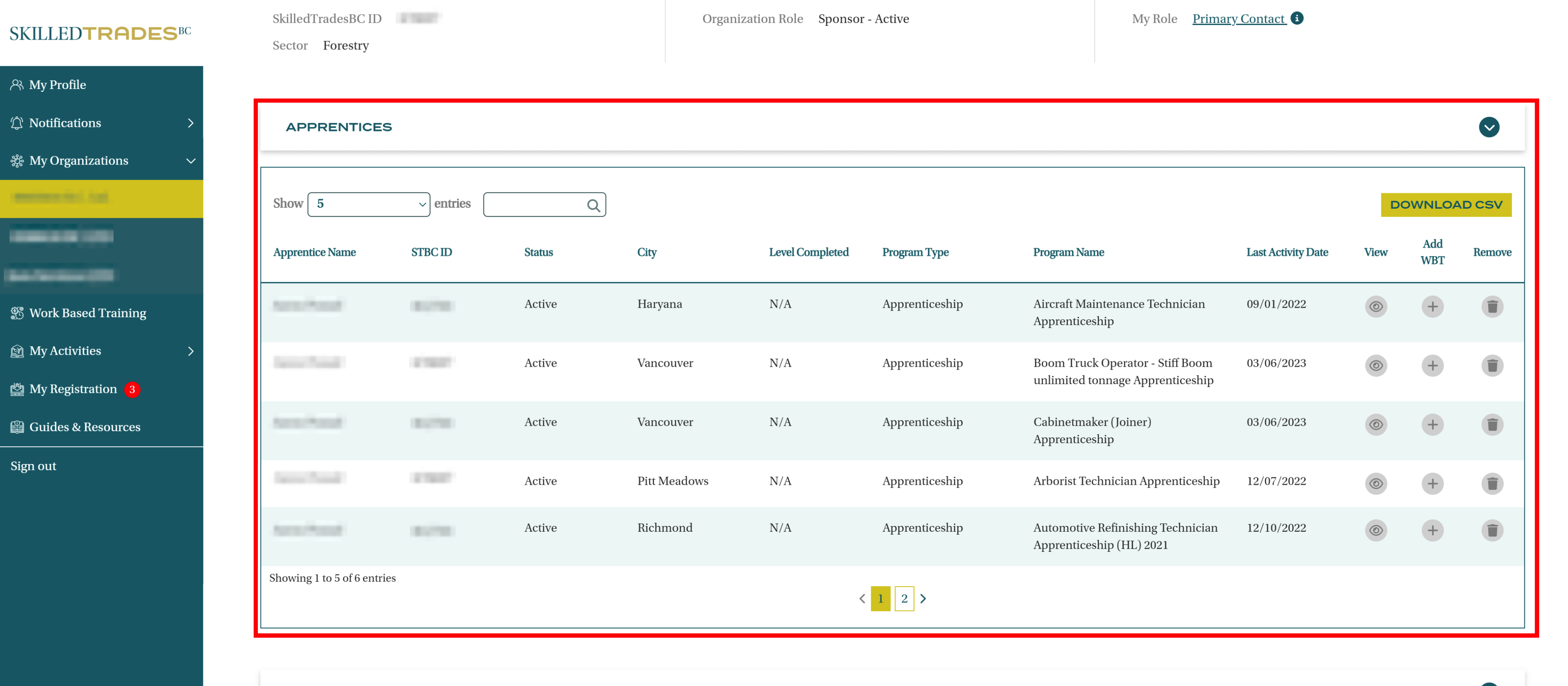Open My Registration menu item
Viewport: 1568px width, 686px height.
click(x=73, y=389)
